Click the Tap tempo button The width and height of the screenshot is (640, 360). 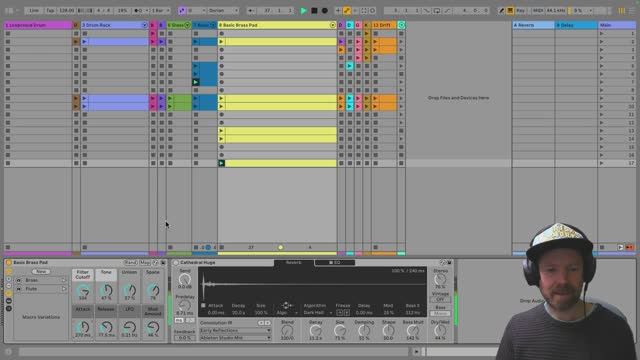click(x=50, y=11)
